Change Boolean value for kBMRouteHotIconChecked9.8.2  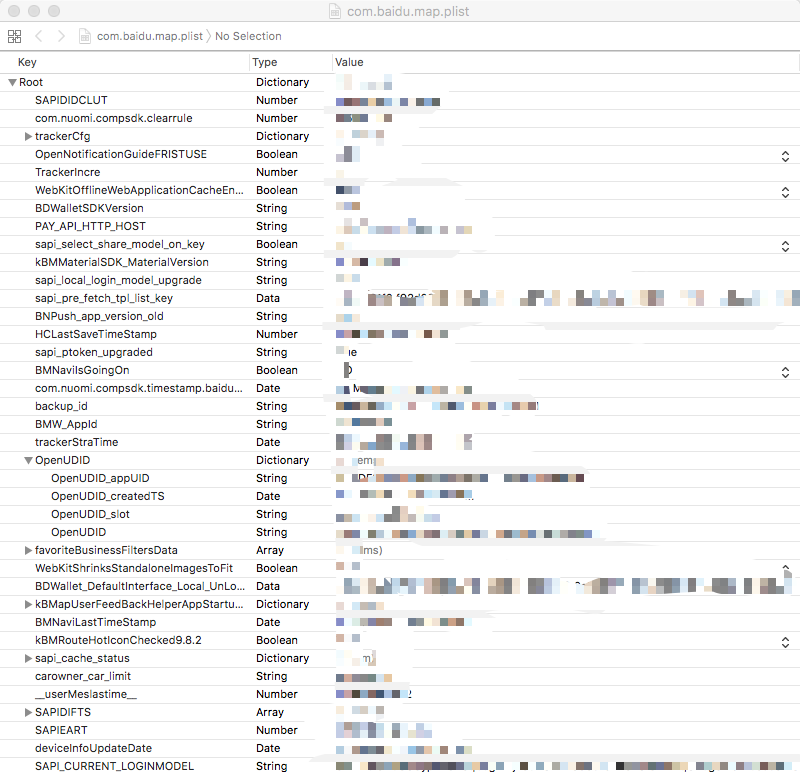point(785,641)
